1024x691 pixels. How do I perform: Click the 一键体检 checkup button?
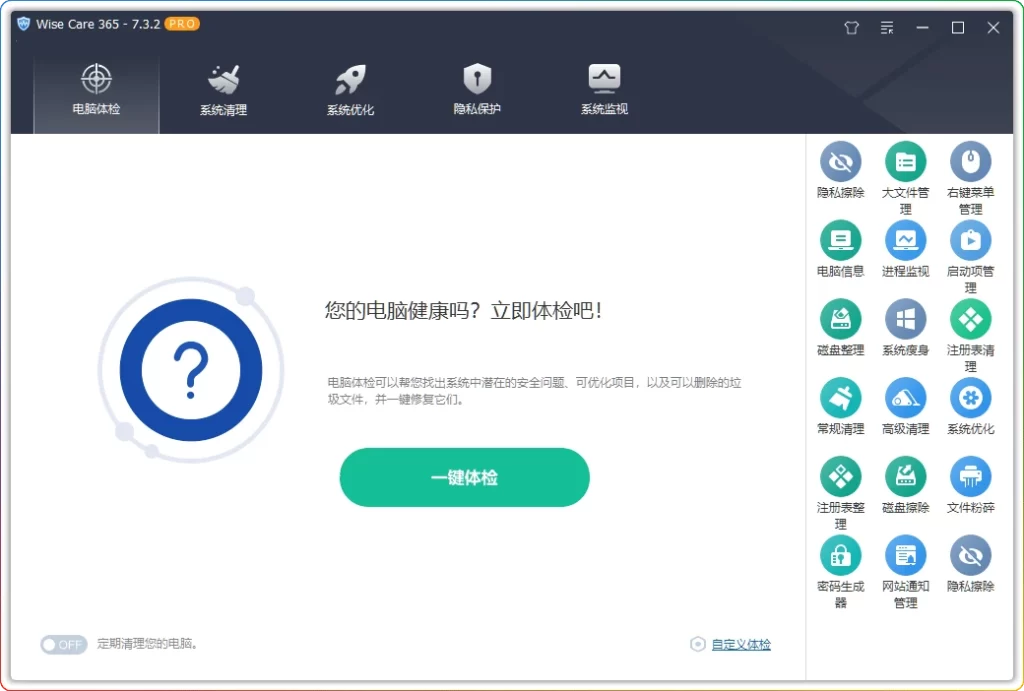(464, 477)
